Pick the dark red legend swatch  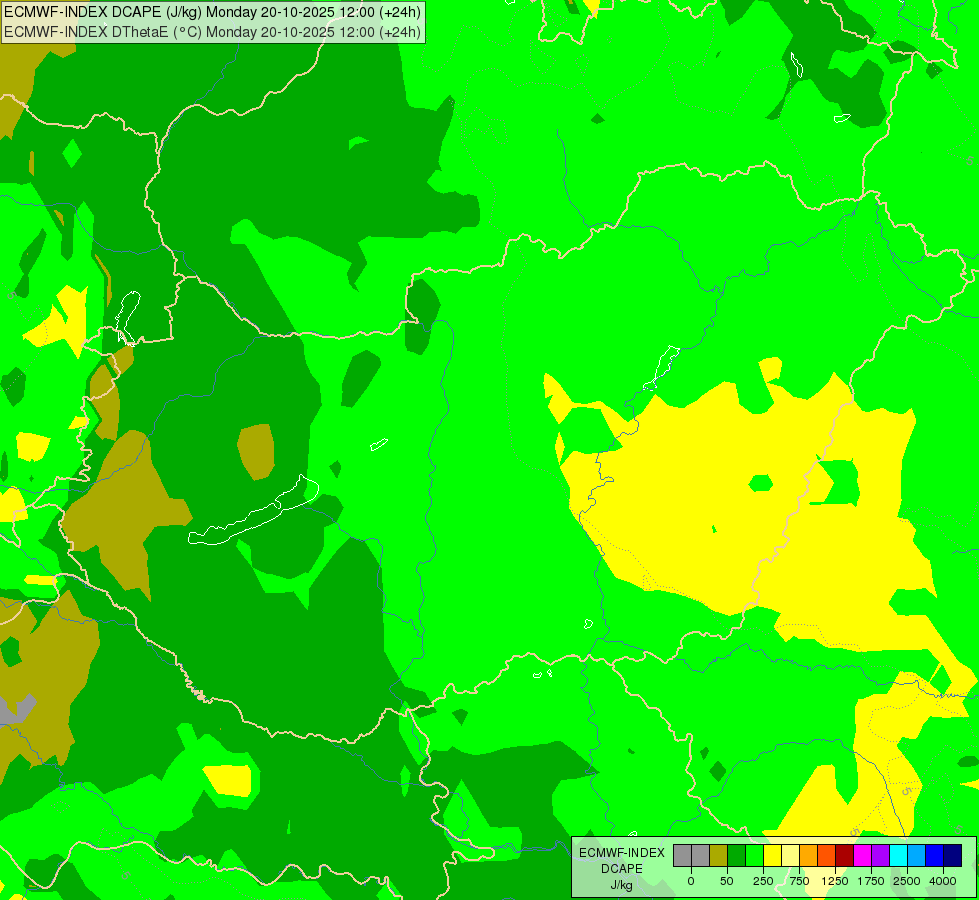tap(844, 856)
